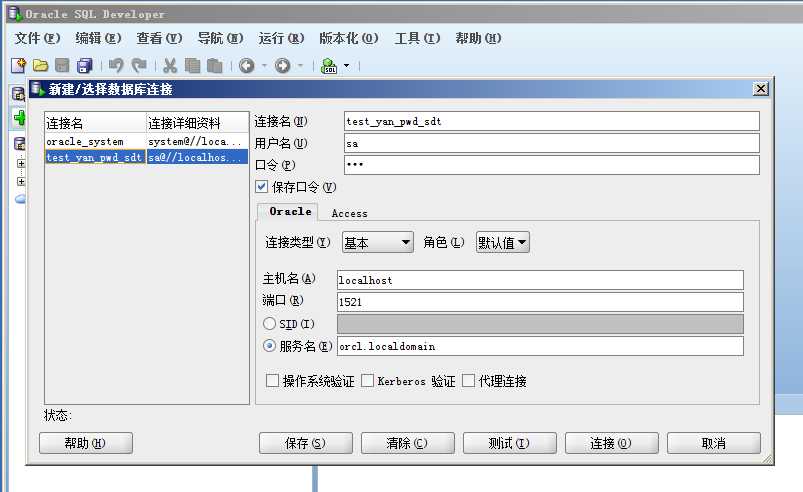Open the 文件 menu
This screenshot has height=492, width=803.
pos(37,38)
